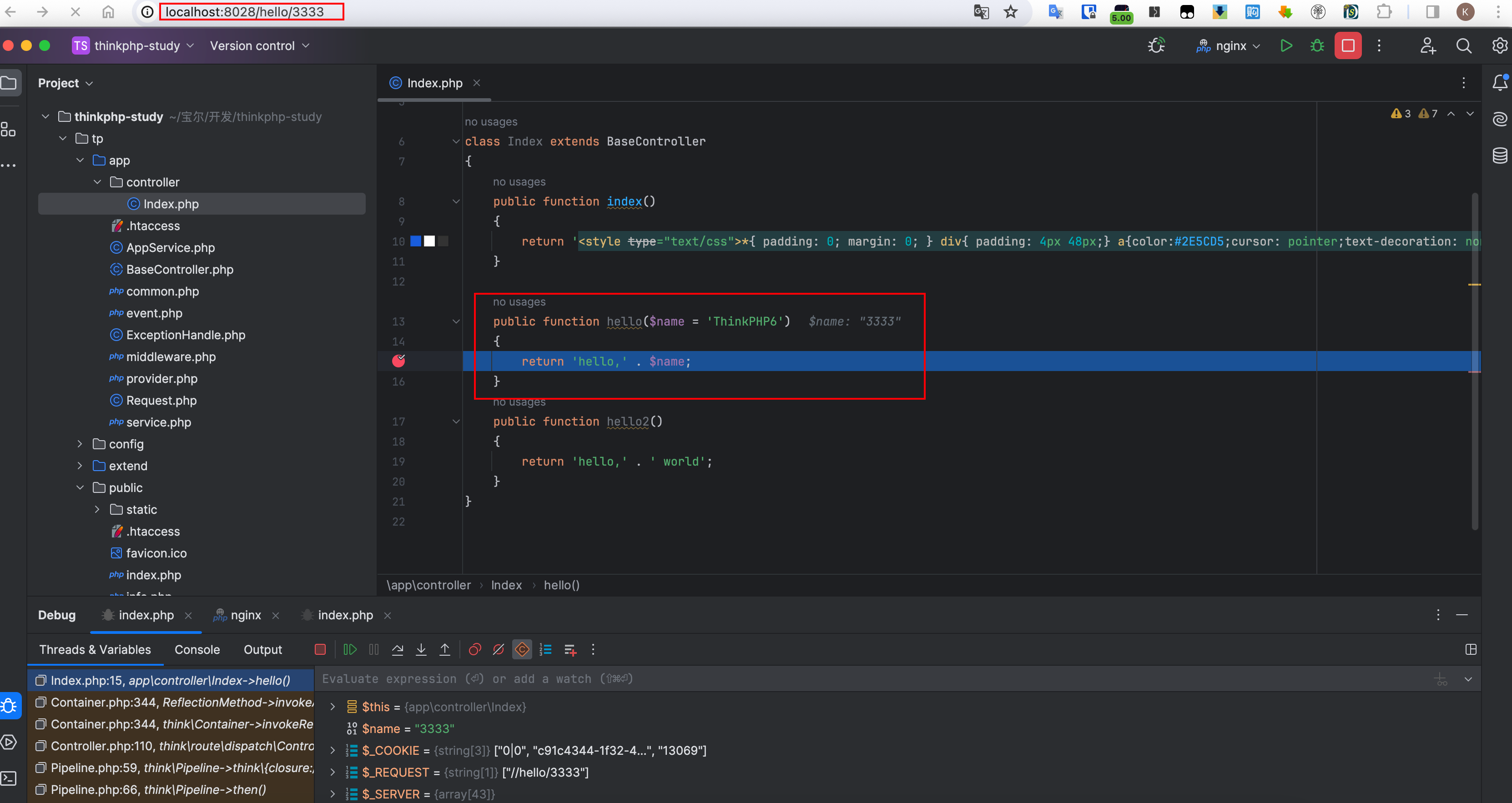This screenshot has height=803, width=1512.
Task: Collapse the controller folder
Action: [x=97, y=182]
